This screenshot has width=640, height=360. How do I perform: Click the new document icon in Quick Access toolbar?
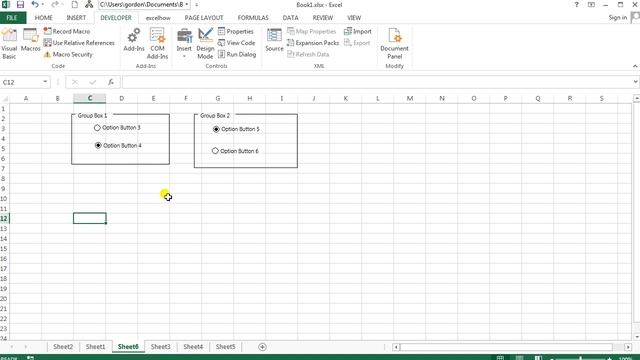[x=74, y=5]
